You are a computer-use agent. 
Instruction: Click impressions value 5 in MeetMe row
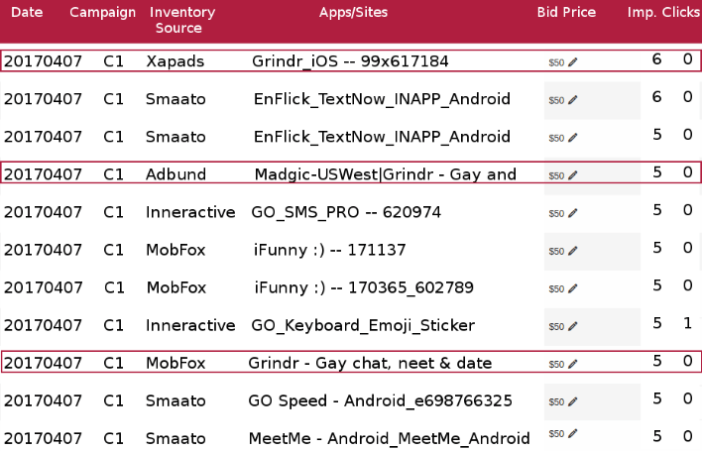click(657, 436)
